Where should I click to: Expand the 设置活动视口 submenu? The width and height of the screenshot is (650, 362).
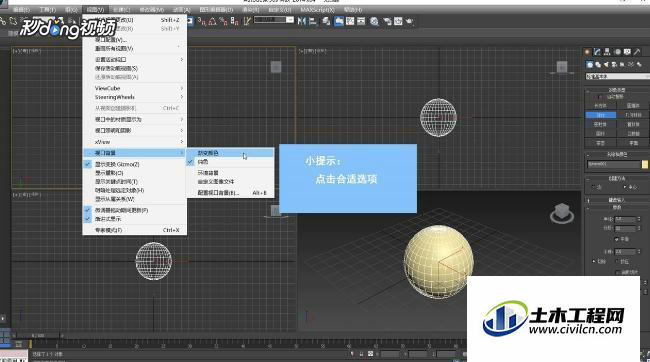coord(135,60)
